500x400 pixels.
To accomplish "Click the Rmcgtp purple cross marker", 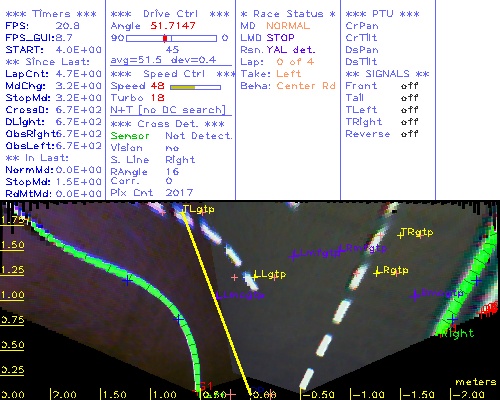I will [415, 295].
